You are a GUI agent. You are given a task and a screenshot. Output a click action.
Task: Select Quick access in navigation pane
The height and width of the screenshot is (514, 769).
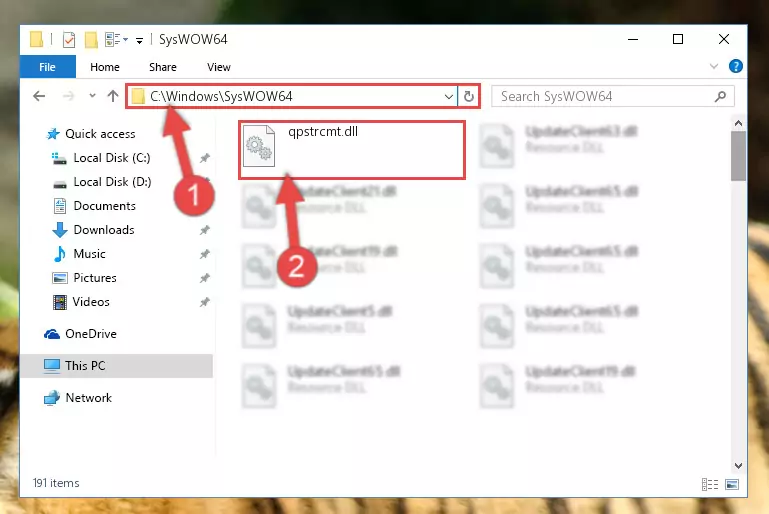coord(100,133)
